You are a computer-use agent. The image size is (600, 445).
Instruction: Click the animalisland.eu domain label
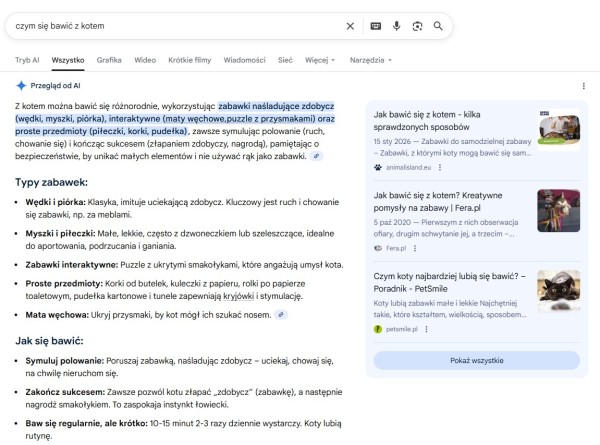coord(408,167)
